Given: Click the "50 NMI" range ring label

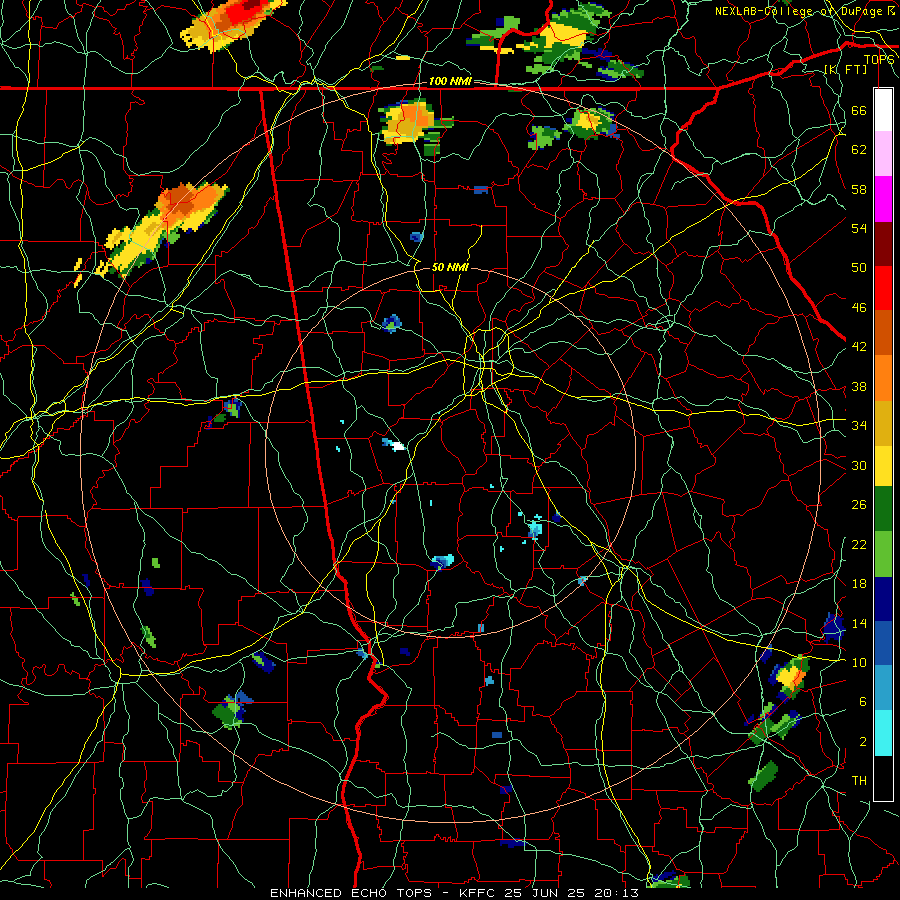Looking at the screenshot, I should click(450, 267).
